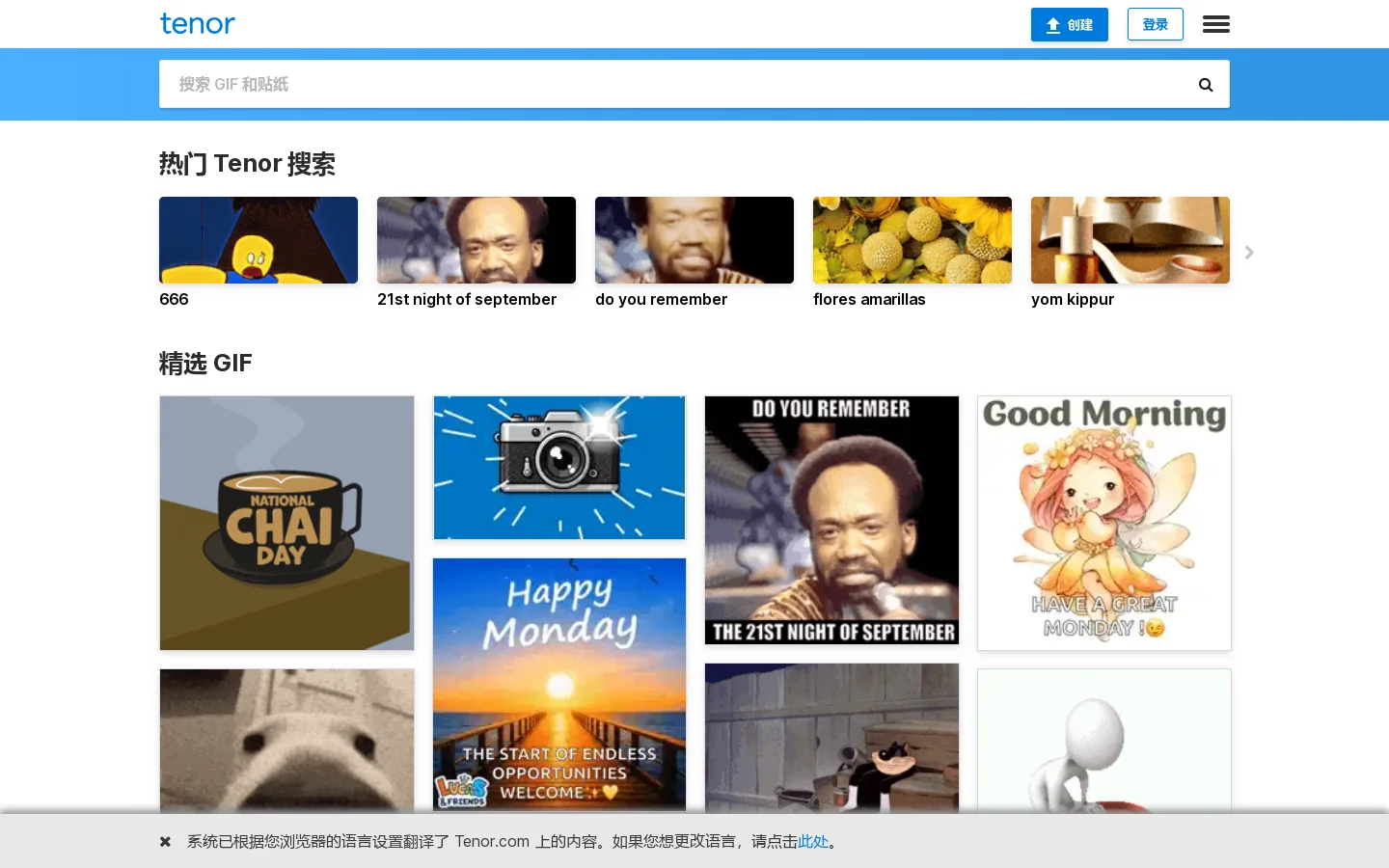The height and width of the screenshot is (868, 1389).
Task: Click the do you remember label text
Action: pyautogui.click(x=661, y=299)
